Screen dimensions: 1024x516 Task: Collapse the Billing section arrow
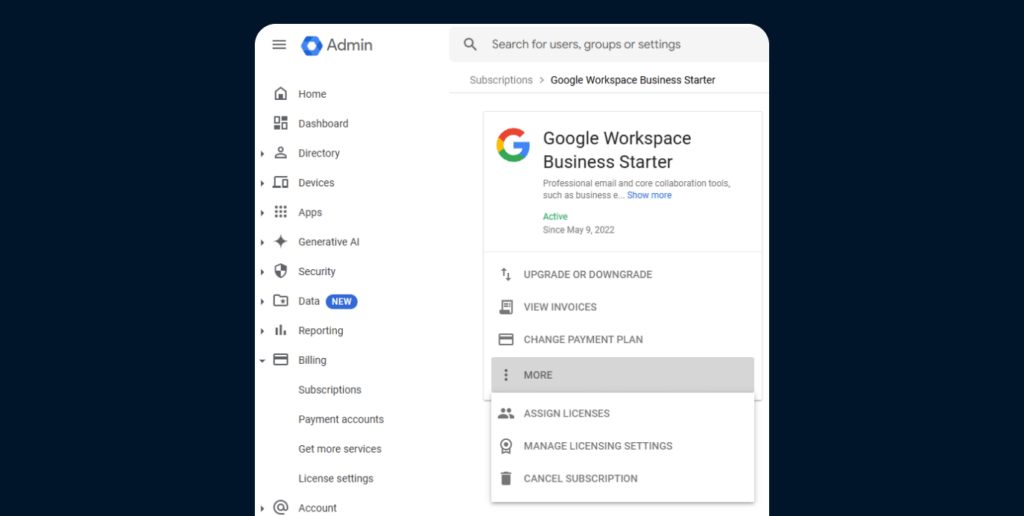[x=263, y=361]
